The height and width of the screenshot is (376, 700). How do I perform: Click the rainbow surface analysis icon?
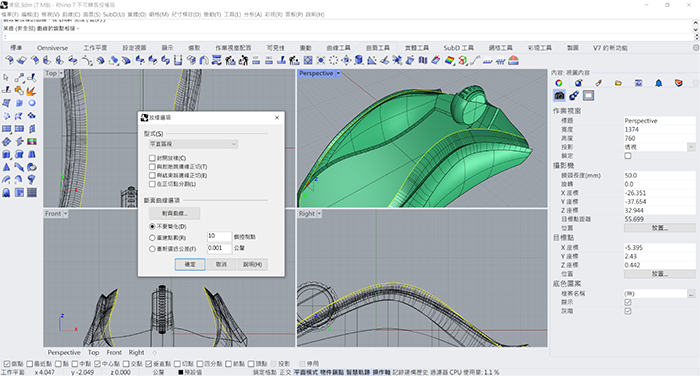(450, 60)
